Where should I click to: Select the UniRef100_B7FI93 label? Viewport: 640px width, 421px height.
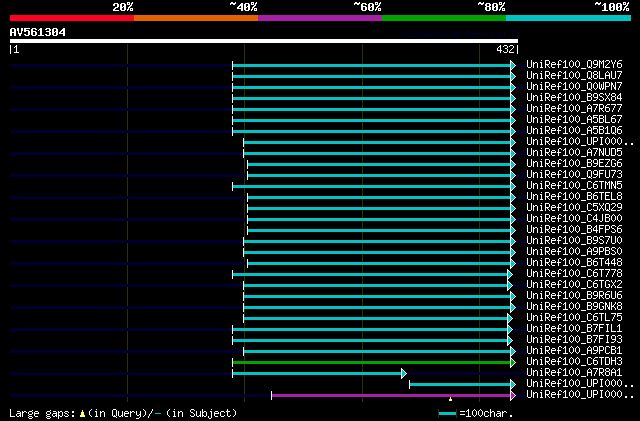(574, 340)
